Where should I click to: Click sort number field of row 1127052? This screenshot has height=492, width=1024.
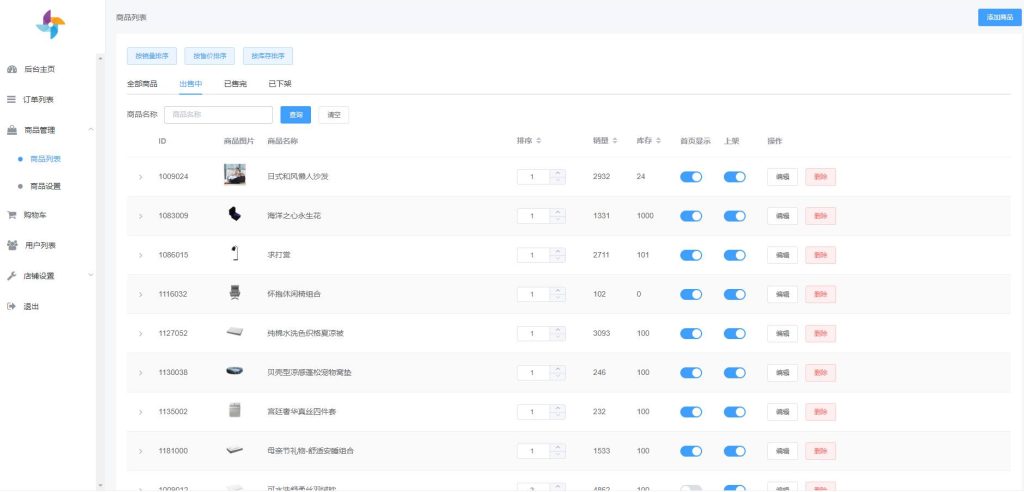coord(533,334)
